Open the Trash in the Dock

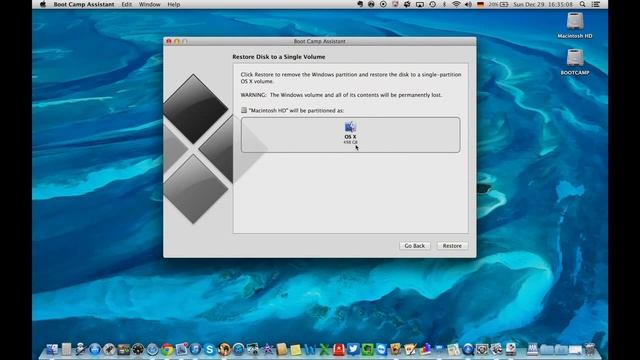tap(590, 349)
